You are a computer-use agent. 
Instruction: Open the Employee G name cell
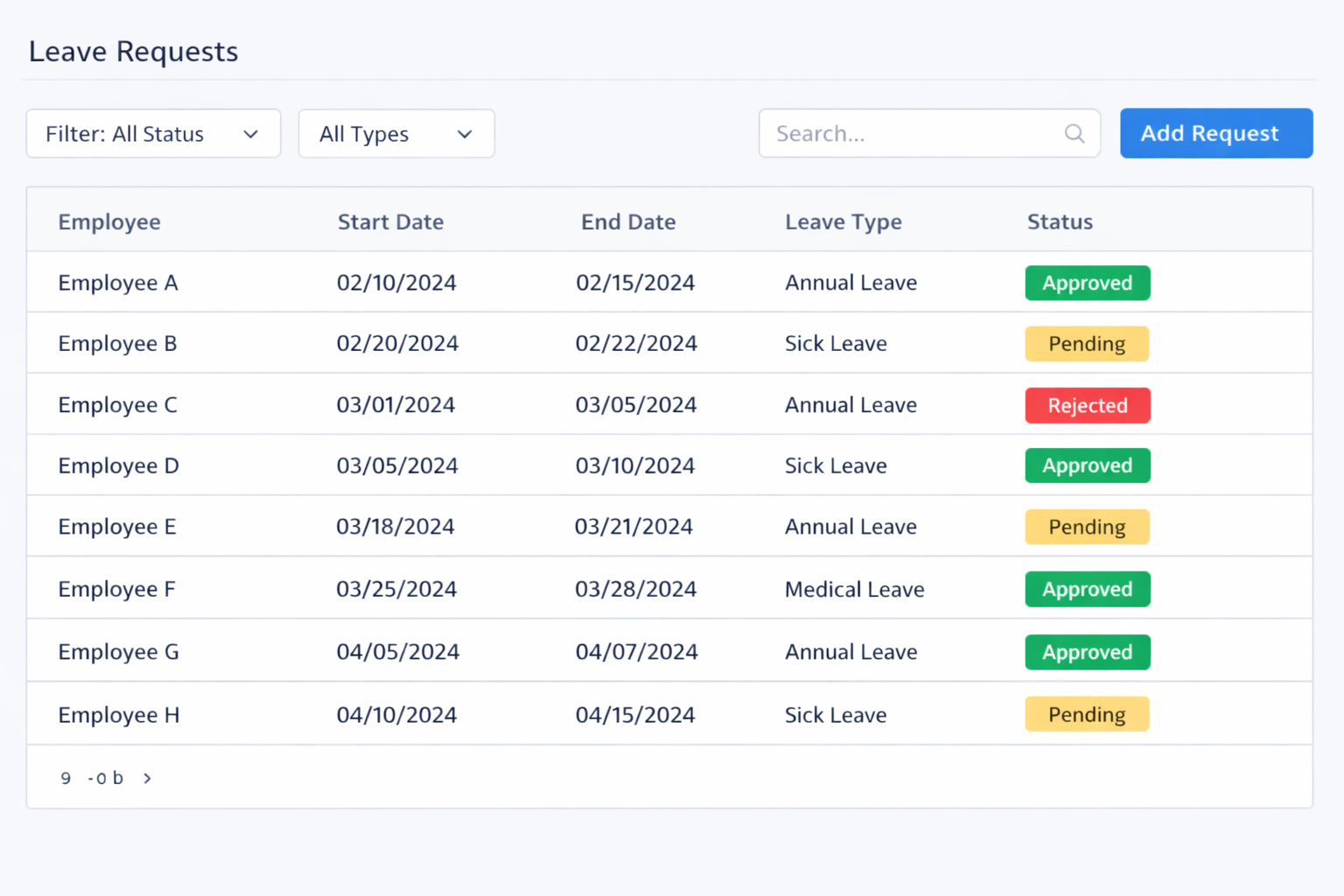point(118,652)
